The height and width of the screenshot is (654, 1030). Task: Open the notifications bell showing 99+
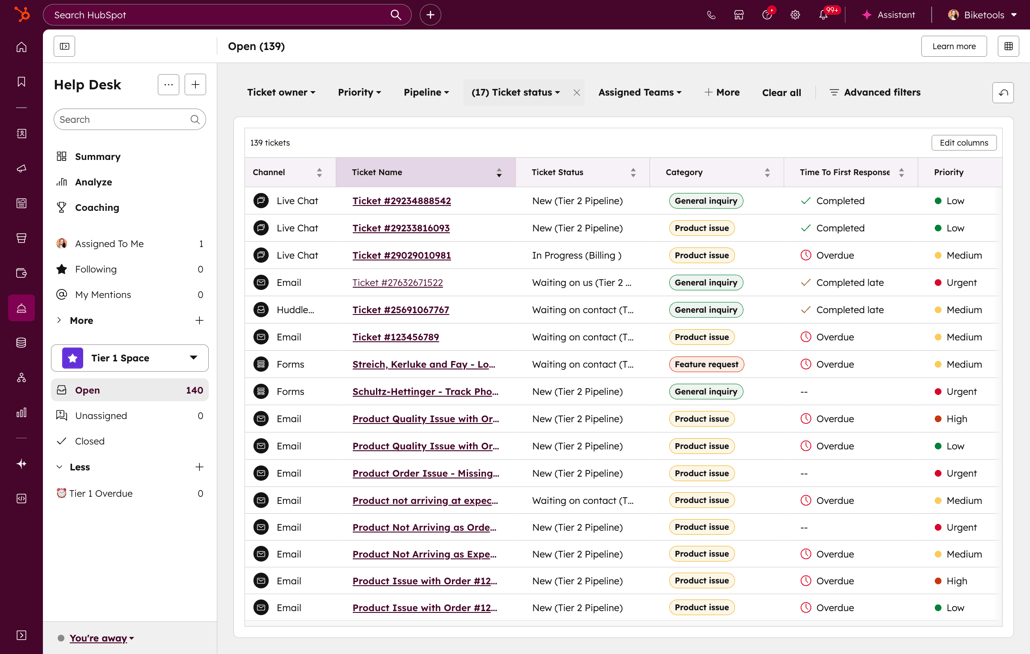coord(824,15)
